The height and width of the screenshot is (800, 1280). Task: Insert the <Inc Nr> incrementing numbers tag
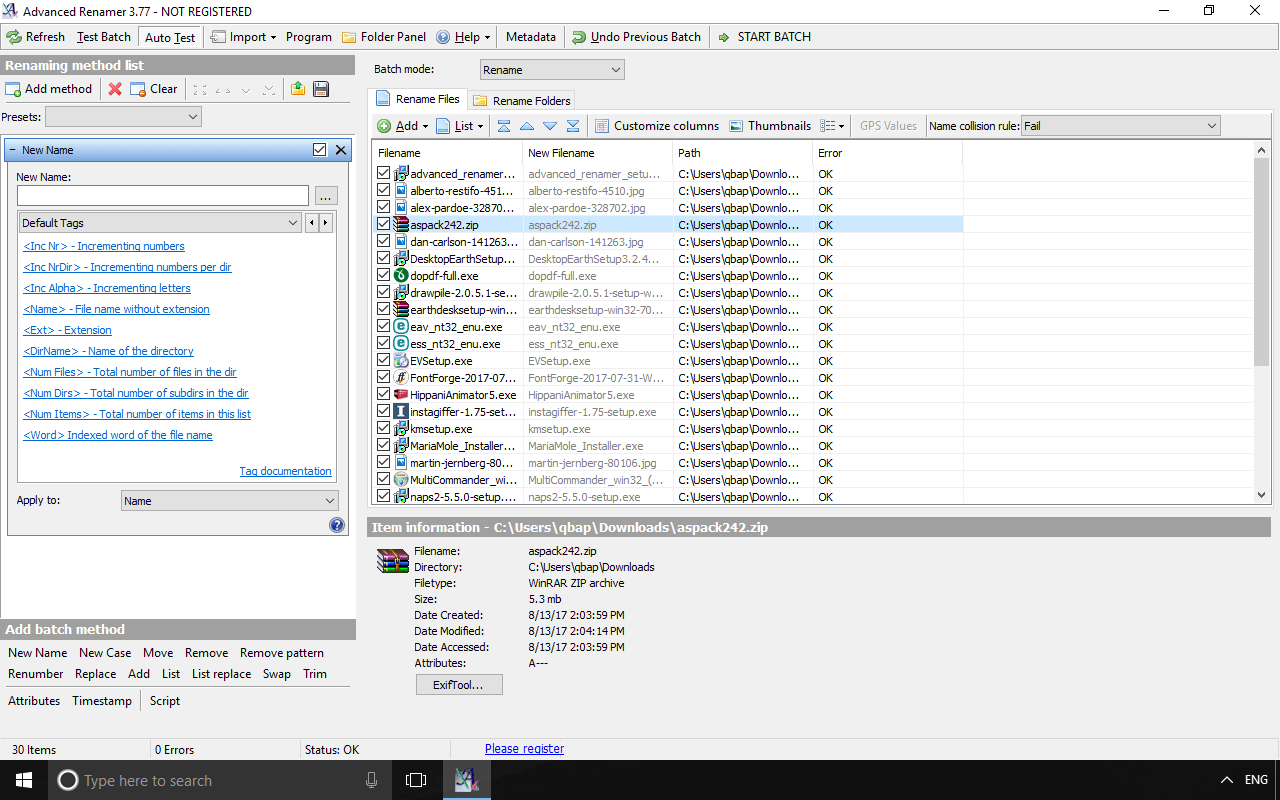pyautogui.click(x=104, y=246)
